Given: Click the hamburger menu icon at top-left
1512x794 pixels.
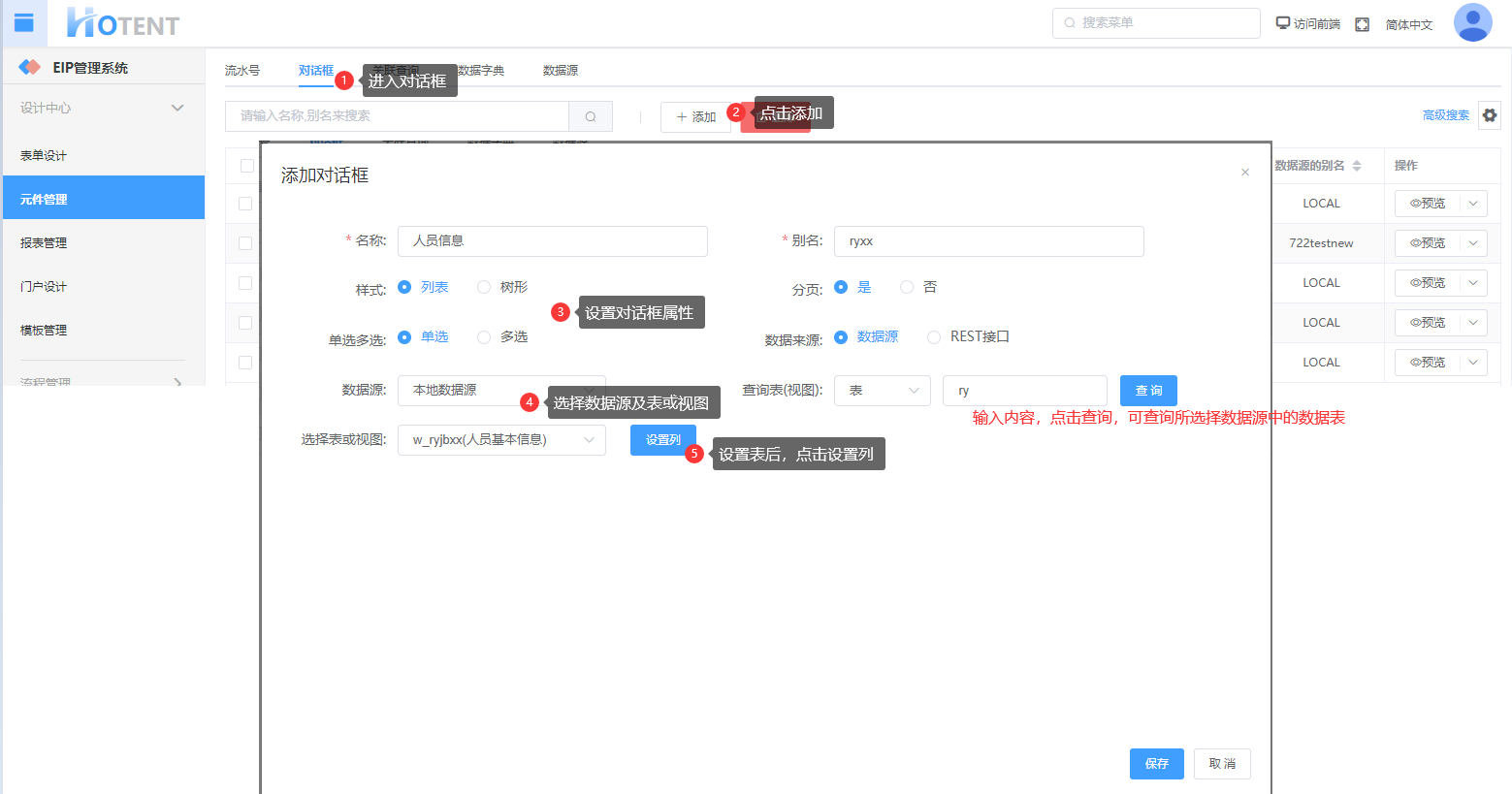Looking at the screenshot, I should tap(24, 23).
